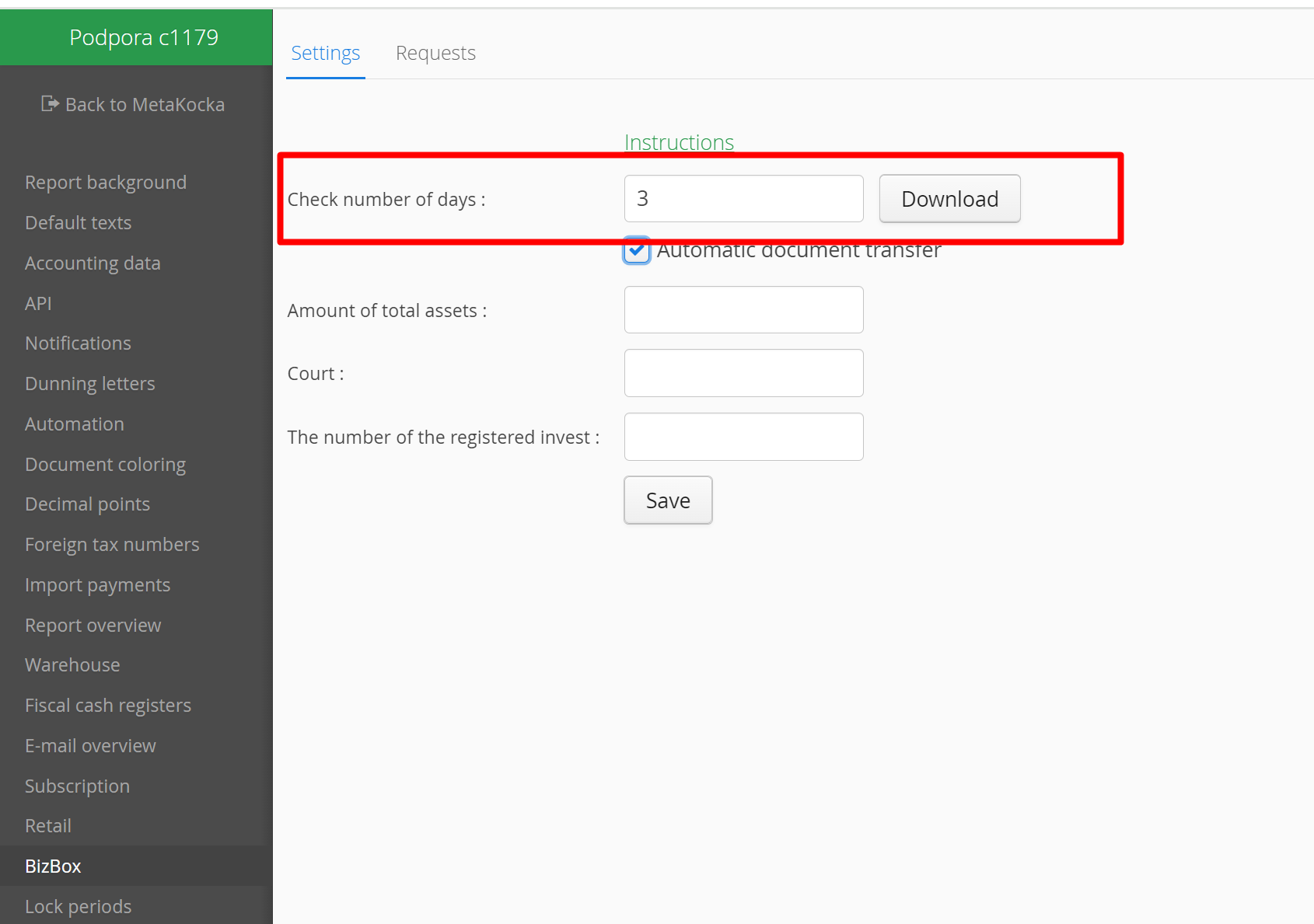Open E-mail overview section
The width and height of the screenshot is (1314, 924).
(x=90, y=746)
